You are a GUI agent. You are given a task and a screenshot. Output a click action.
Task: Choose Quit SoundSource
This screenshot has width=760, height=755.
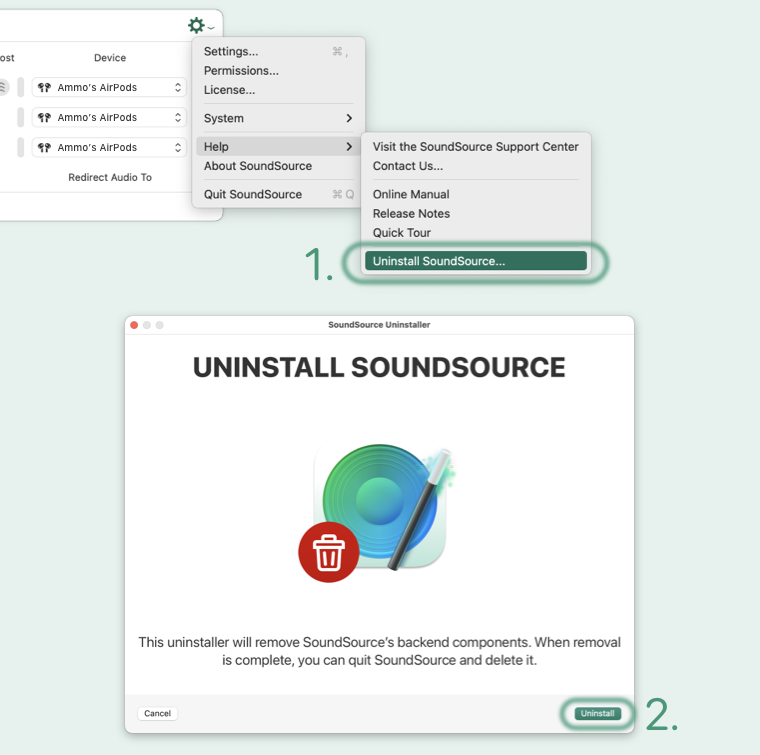point(278,194)
